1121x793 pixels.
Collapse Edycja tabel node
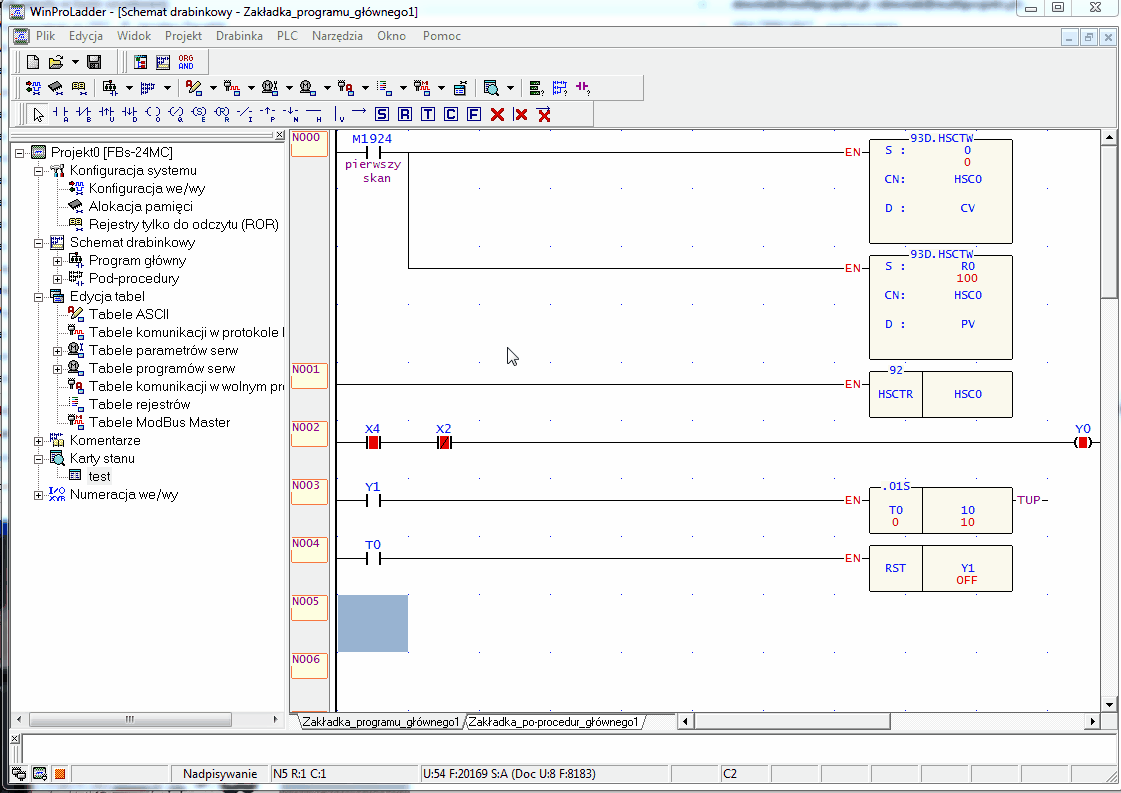(x=39, y=297)
